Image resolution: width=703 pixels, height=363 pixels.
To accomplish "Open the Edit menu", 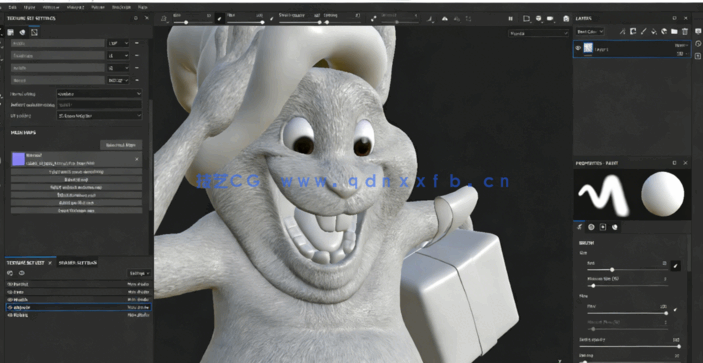I will click(13, 7).
